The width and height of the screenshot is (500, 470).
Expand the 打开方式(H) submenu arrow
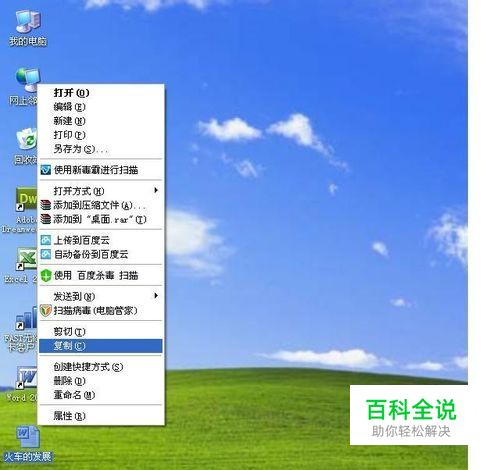156,190
